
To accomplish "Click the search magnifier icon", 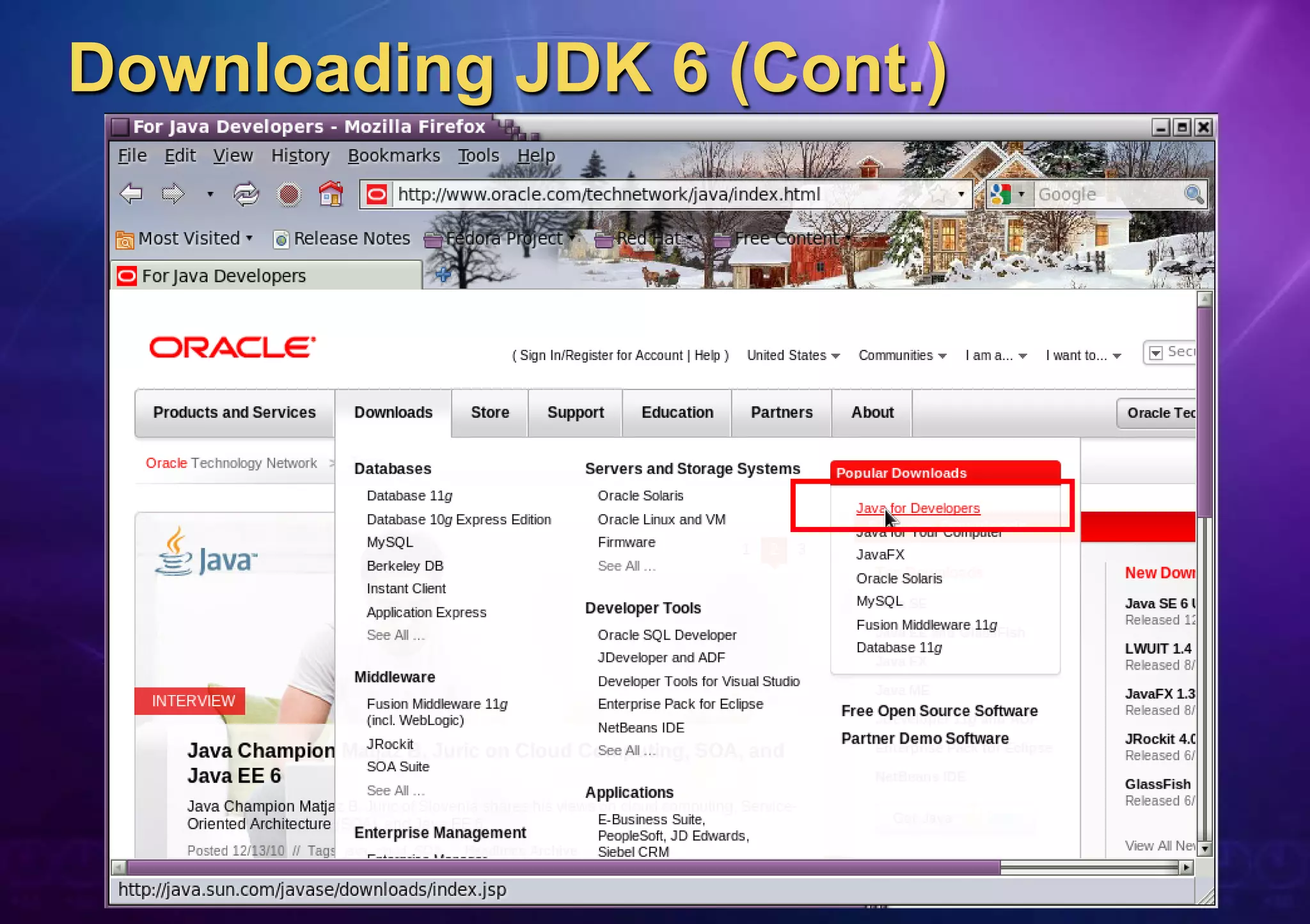I will 1194,194.
